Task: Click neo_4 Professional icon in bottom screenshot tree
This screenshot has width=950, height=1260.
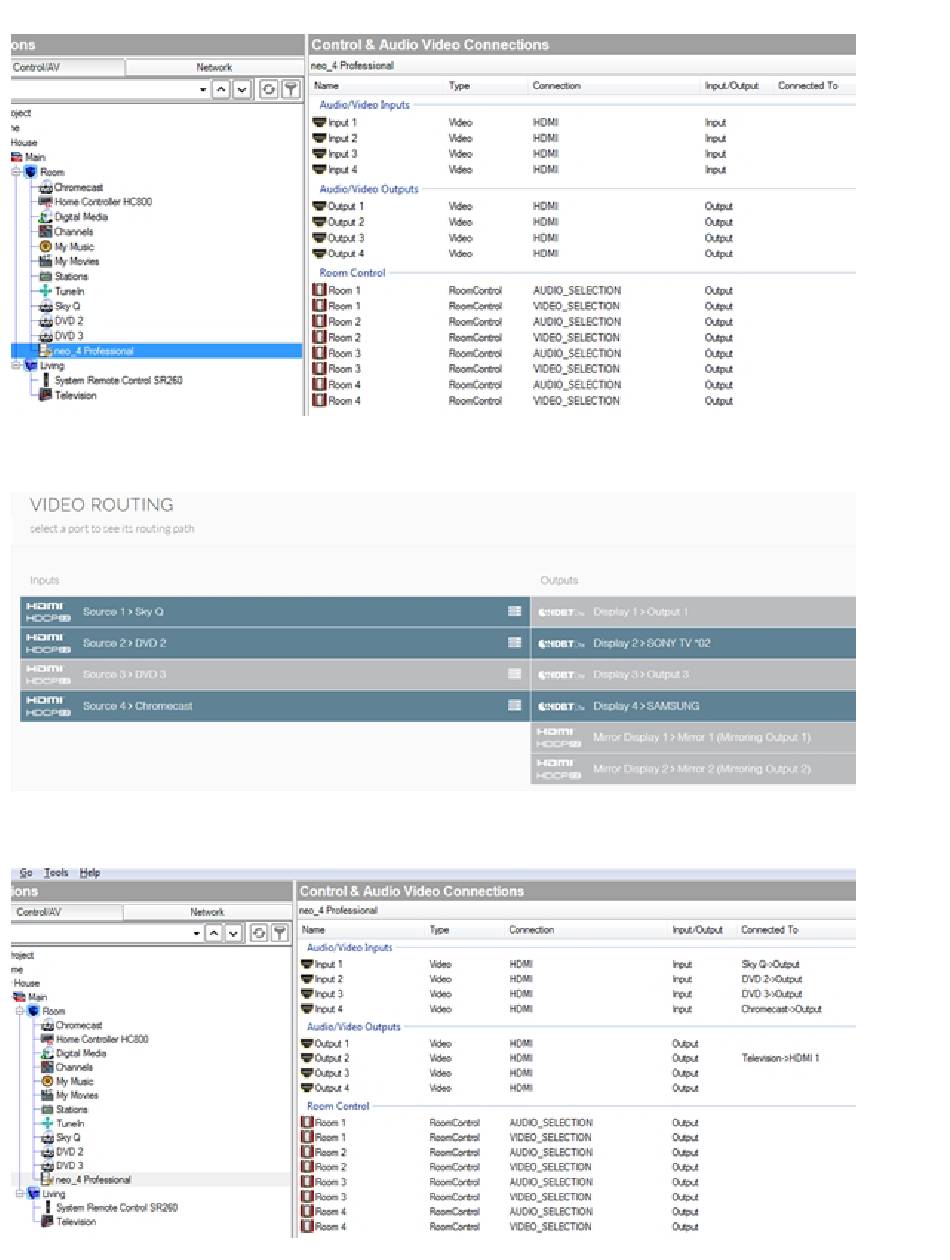Action: point(47,1180)
